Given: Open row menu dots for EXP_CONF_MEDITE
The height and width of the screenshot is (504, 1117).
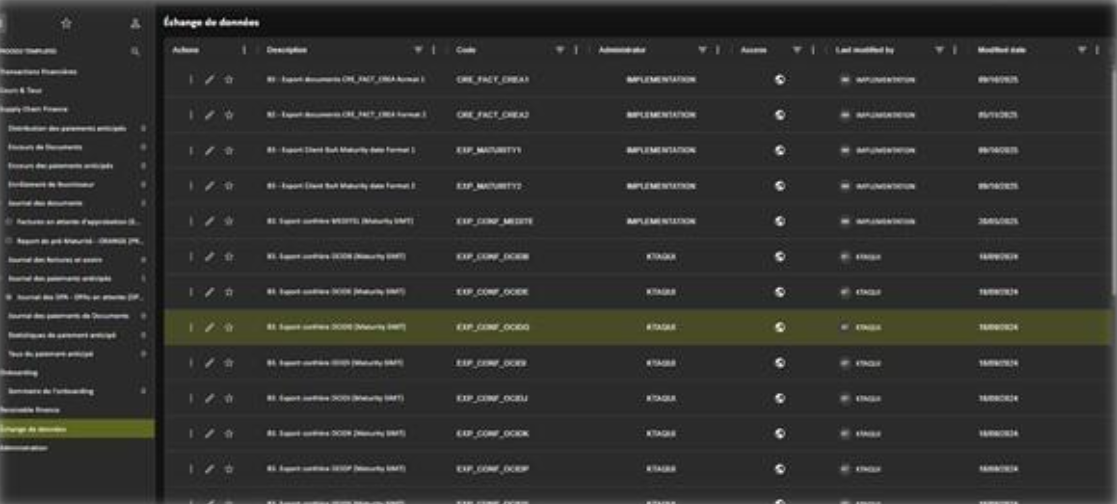Looking at the screenshot, I should pyautogui.click(x=191, y=221).
